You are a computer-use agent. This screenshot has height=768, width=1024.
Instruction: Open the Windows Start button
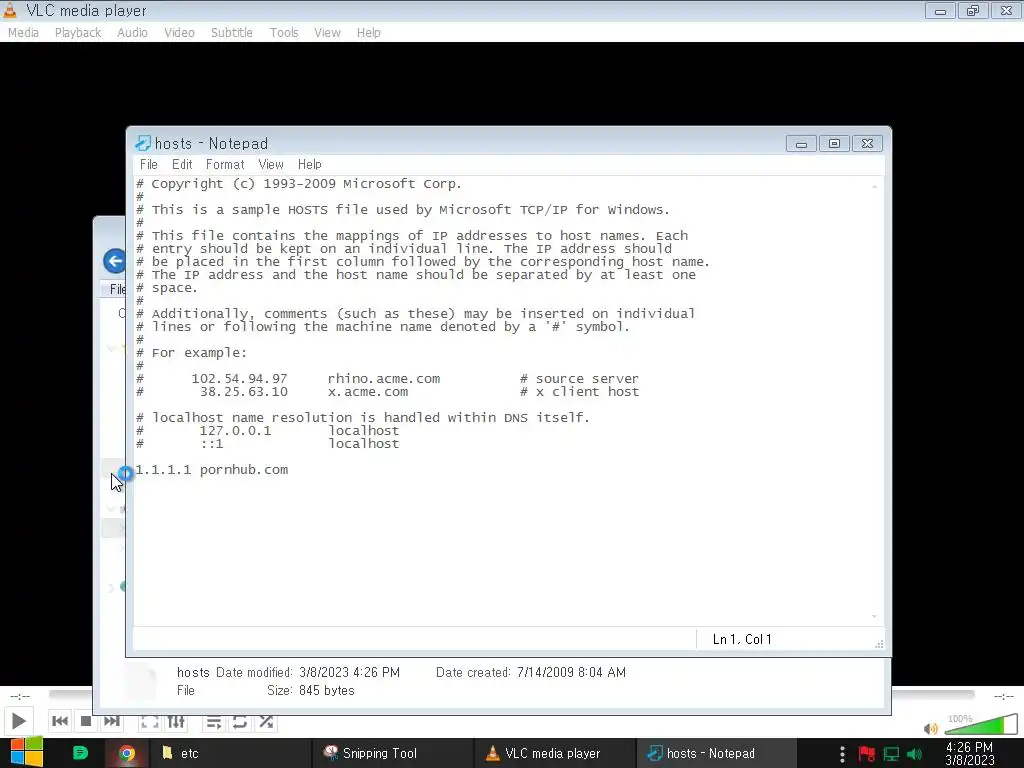pyautogui.click(x=26, y=753)
